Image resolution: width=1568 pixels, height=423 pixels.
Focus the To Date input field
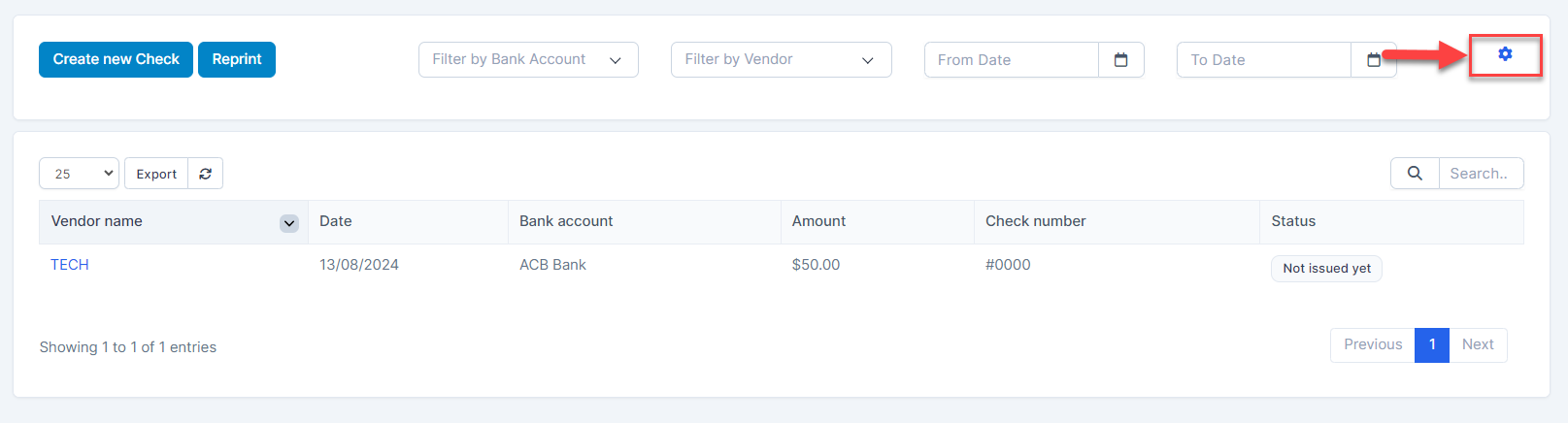(1263, 60)
